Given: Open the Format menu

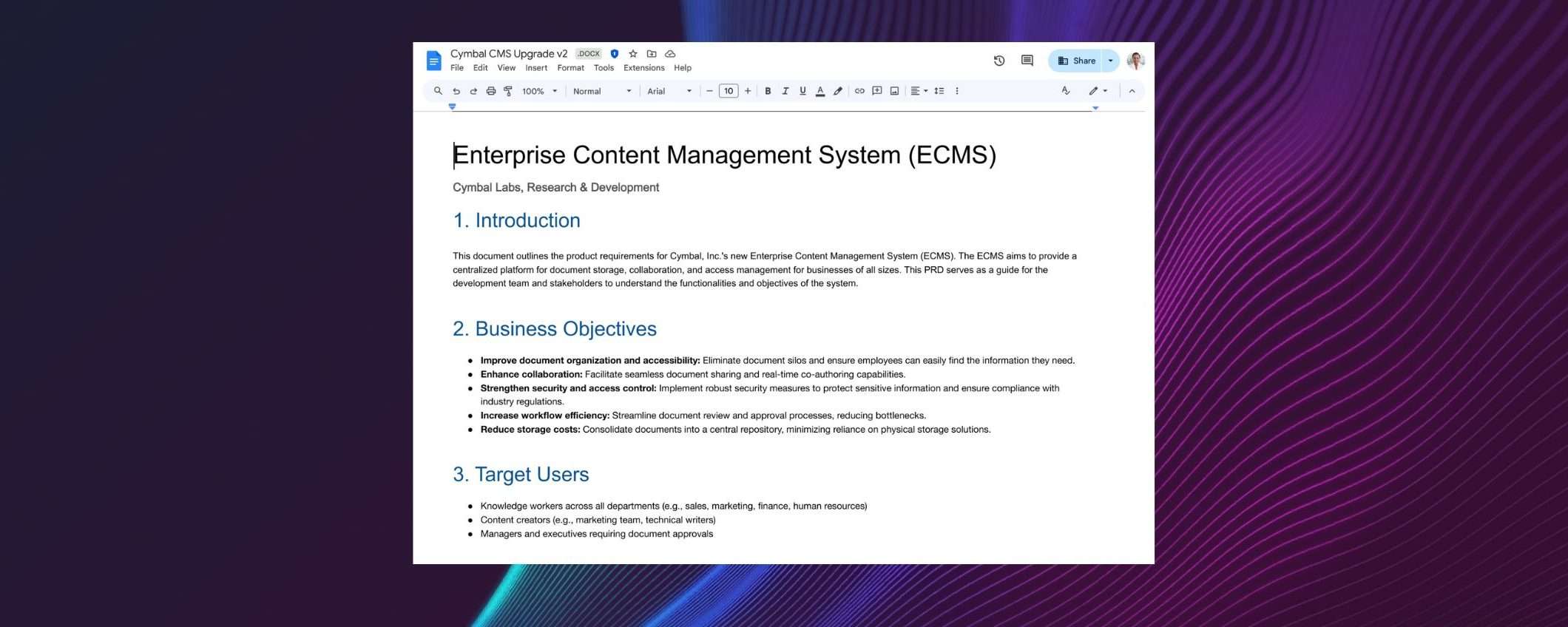Looking at the screenshot, I should tap(570, 68).
